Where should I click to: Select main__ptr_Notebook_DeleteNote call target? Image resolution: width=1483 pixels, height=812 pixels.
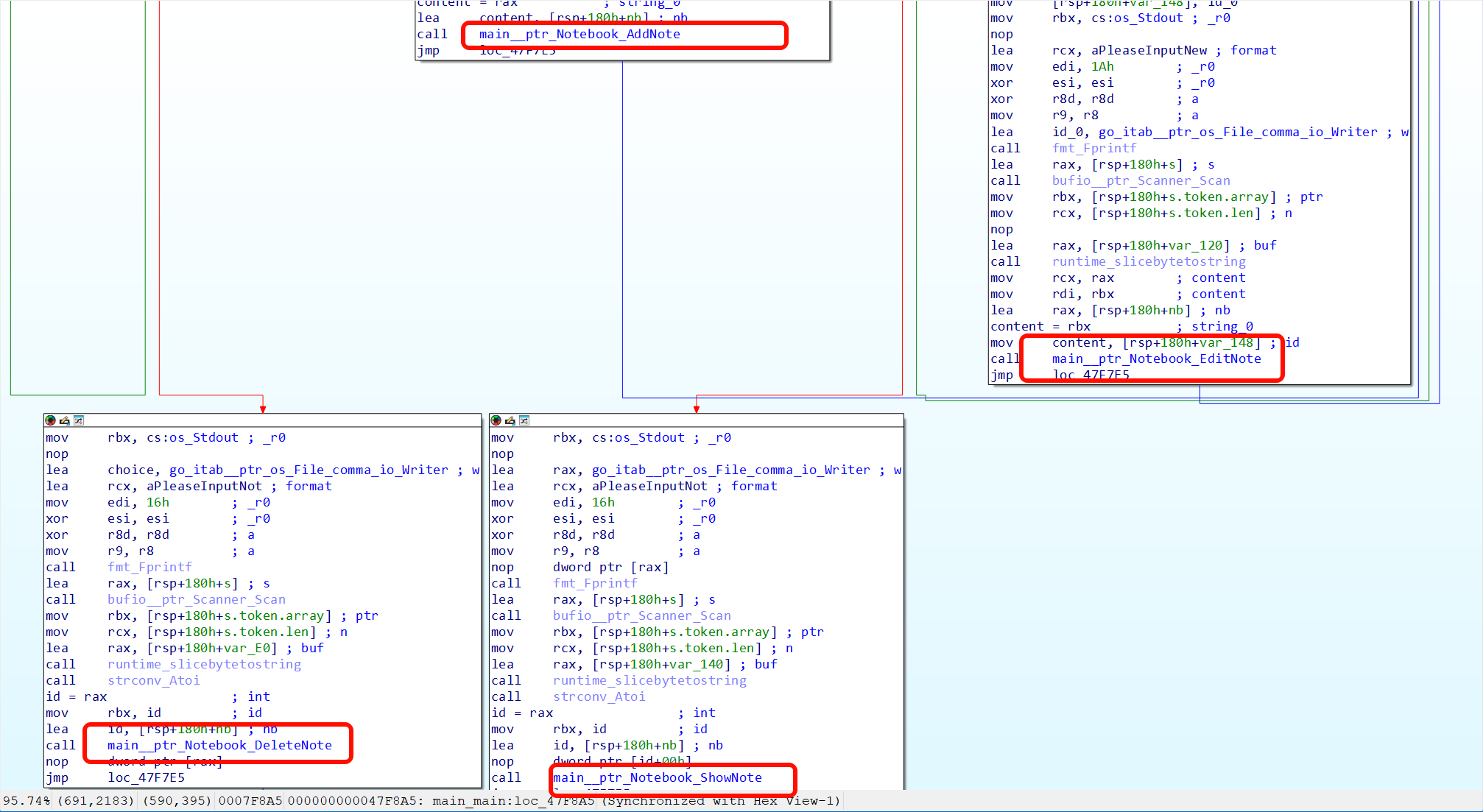tap(219, 745)
